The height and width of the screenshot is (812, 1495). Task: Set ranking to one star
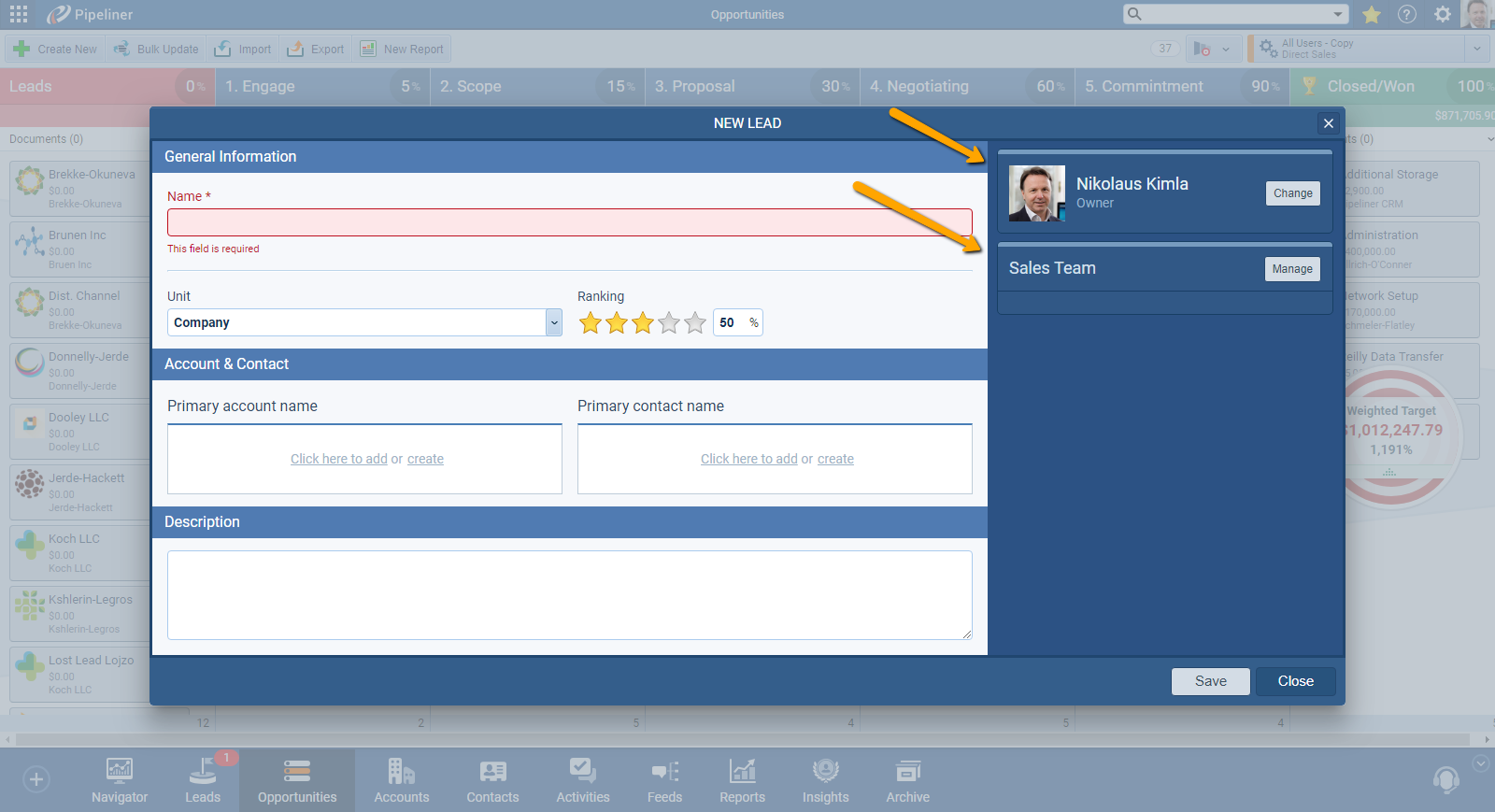pos(591,323)
